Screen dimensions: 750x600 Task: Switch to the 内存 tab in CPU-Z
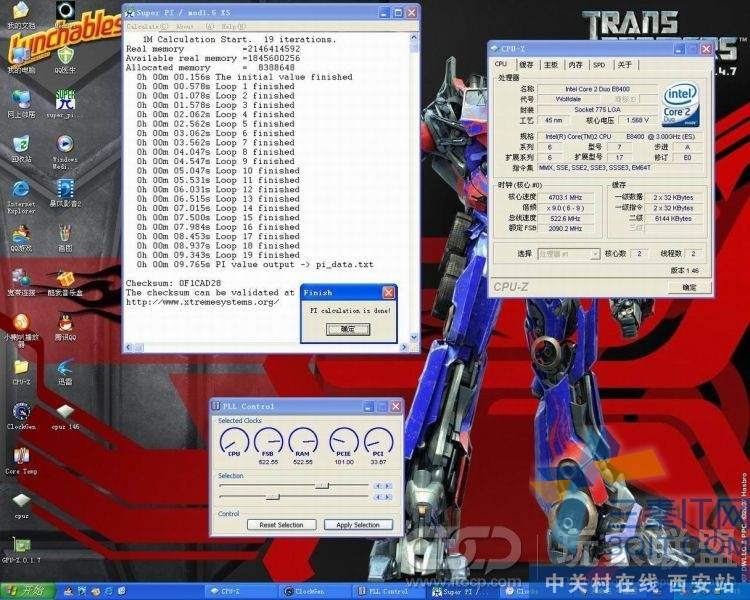pyautogui.click(x=576, y=65)
